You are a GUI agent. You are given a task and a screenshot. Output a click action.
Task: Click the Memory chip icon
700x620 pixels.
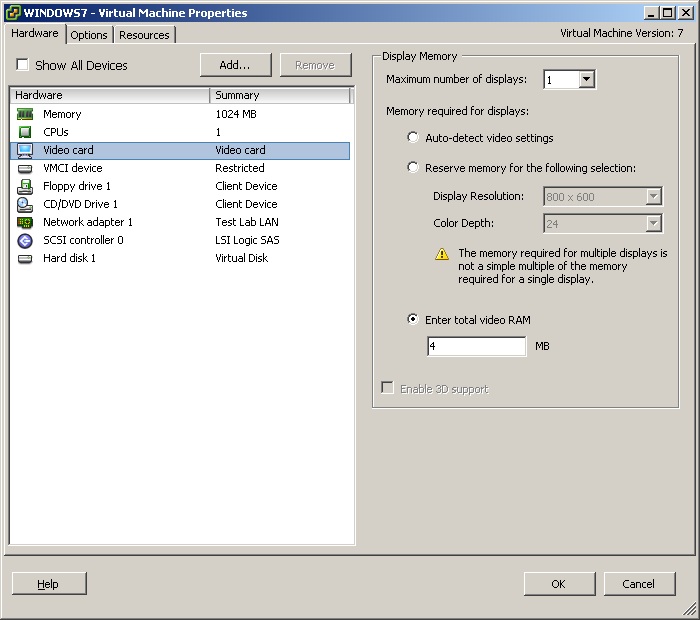(25, 114)
